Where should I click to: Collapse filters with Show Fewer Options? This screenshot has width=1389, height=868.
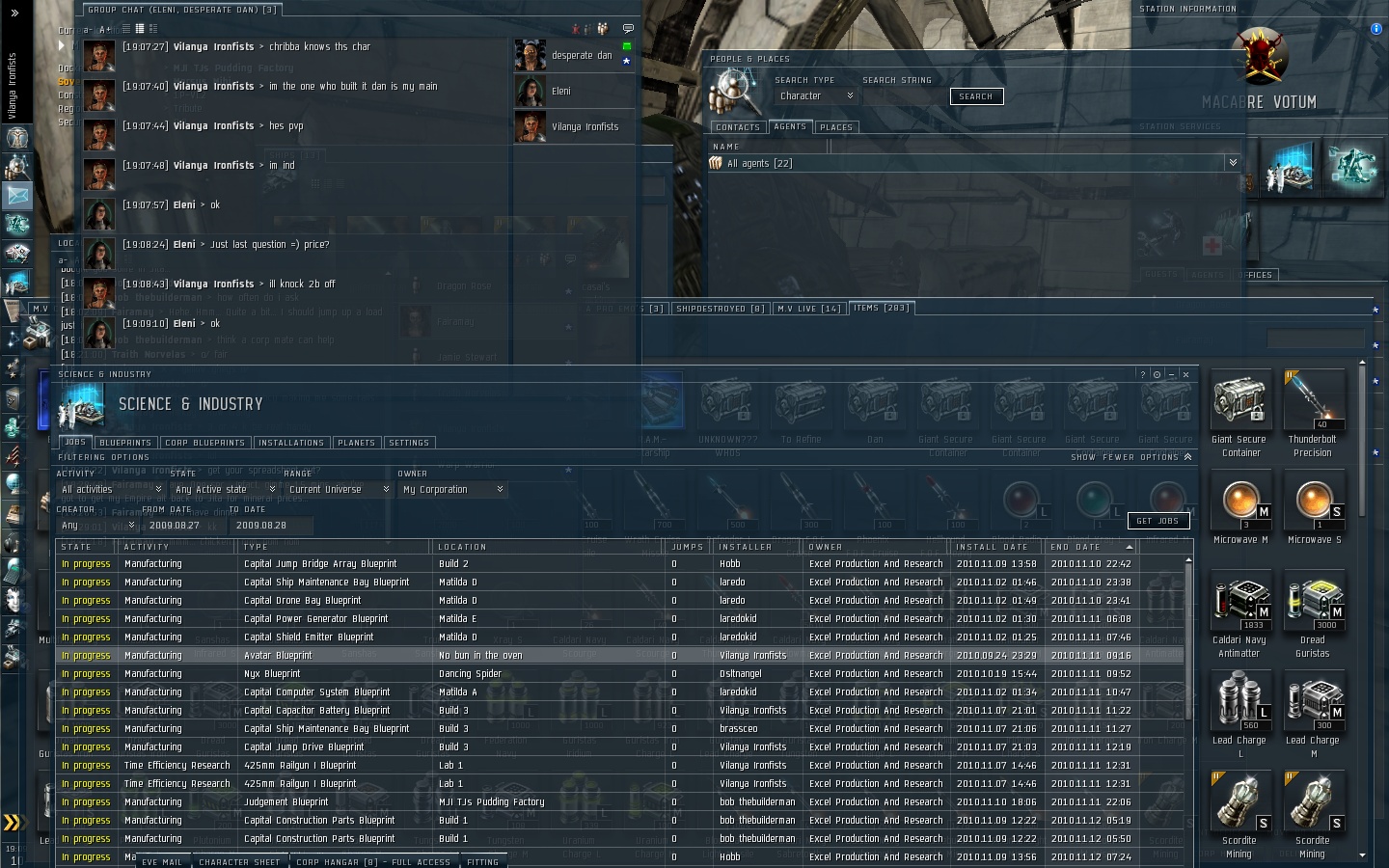(1130, 457)
